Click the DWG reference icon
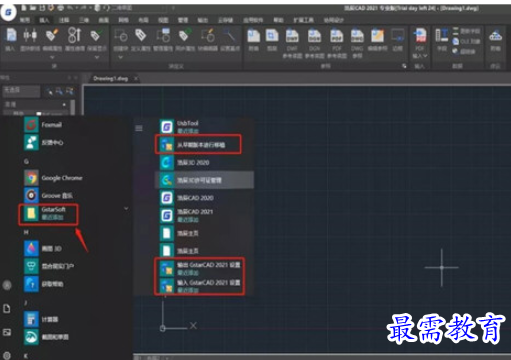The image size is (511, 360). click(x=357, y=36)
